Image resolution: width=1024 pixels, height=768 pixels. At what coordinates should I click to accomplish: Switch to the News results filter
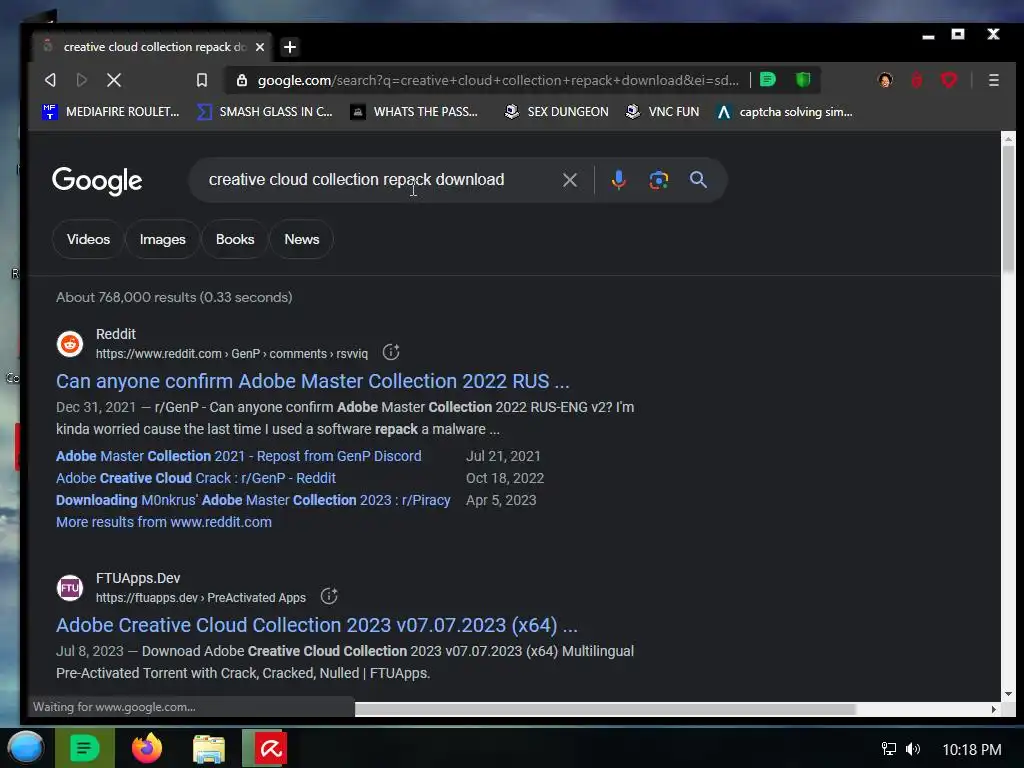coord(302,239)
